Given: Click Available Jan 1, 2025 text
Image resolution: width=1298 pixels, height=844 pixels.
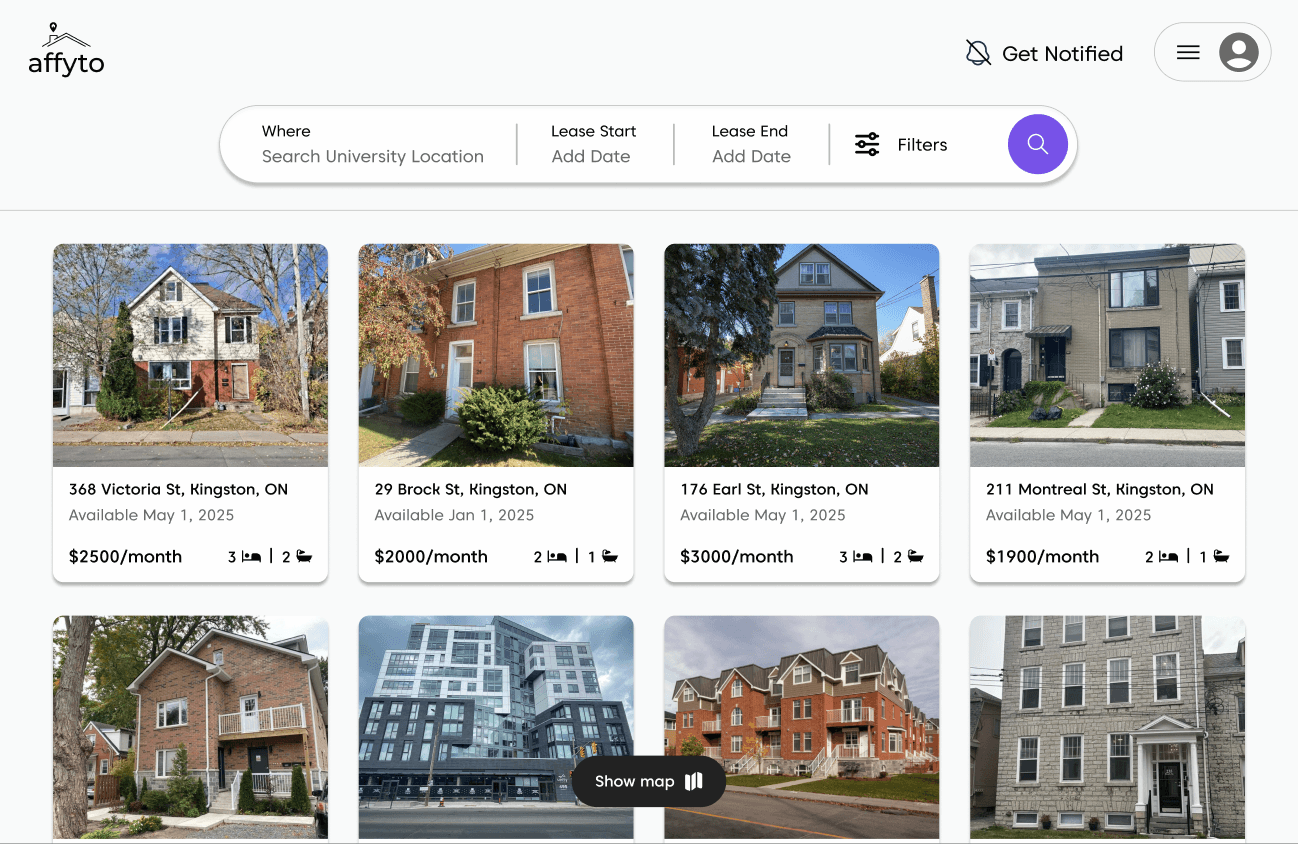Looking at the screenshot, I should pyautogui.click(x=454, y=515).
